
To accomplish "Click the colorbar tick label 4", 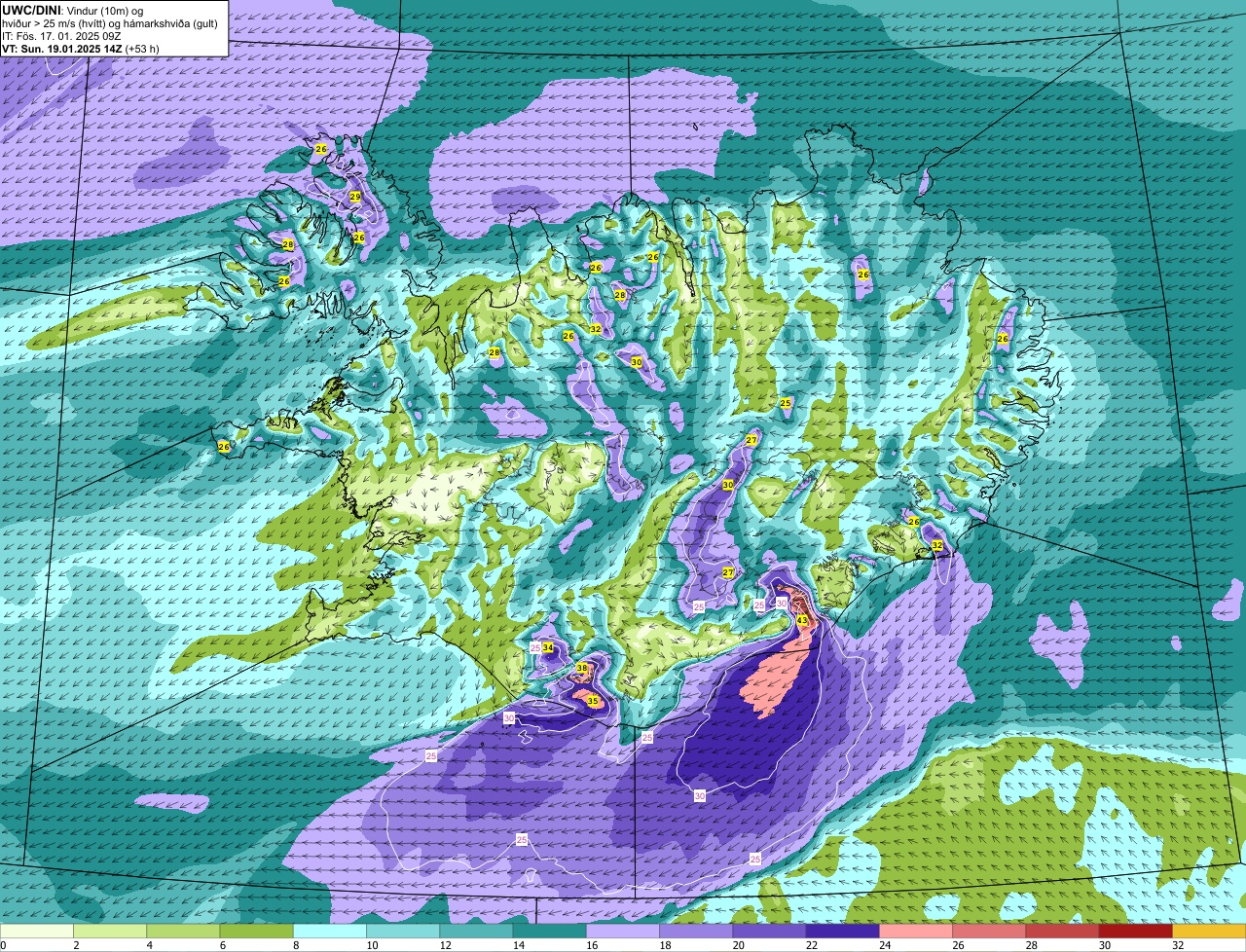I will 148,945.
